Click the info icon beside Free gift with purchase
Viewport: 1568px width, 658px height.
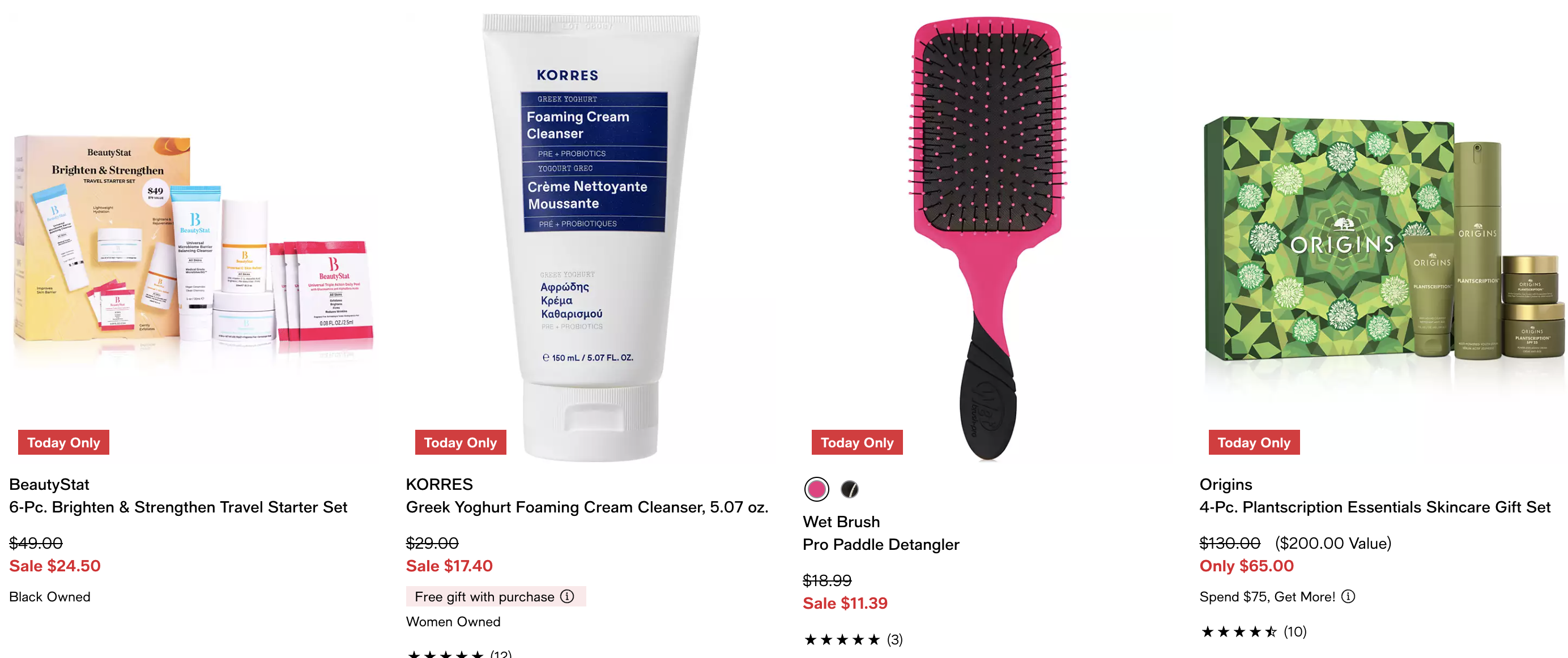pyautogui.click(x=566, y=596)
